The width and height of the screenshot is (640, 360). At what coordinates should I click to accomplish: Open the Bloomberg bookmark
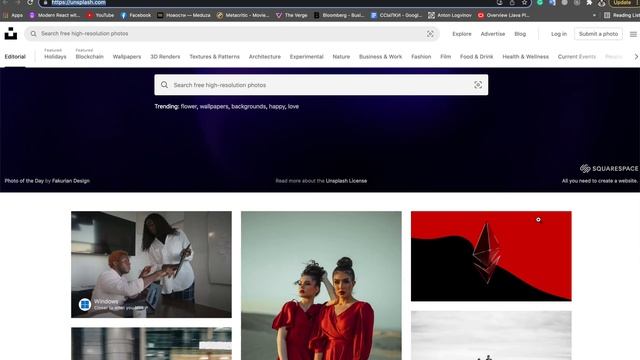pos(339,15)
